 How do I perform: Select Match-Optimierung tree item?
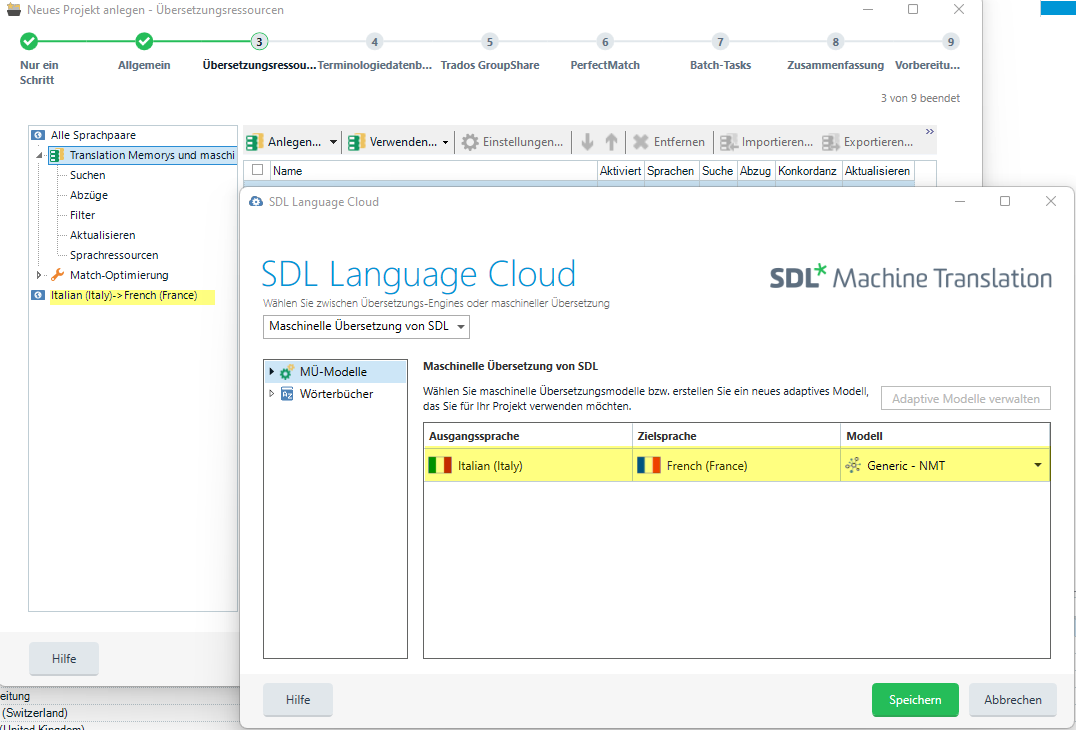tap(119, 275)
